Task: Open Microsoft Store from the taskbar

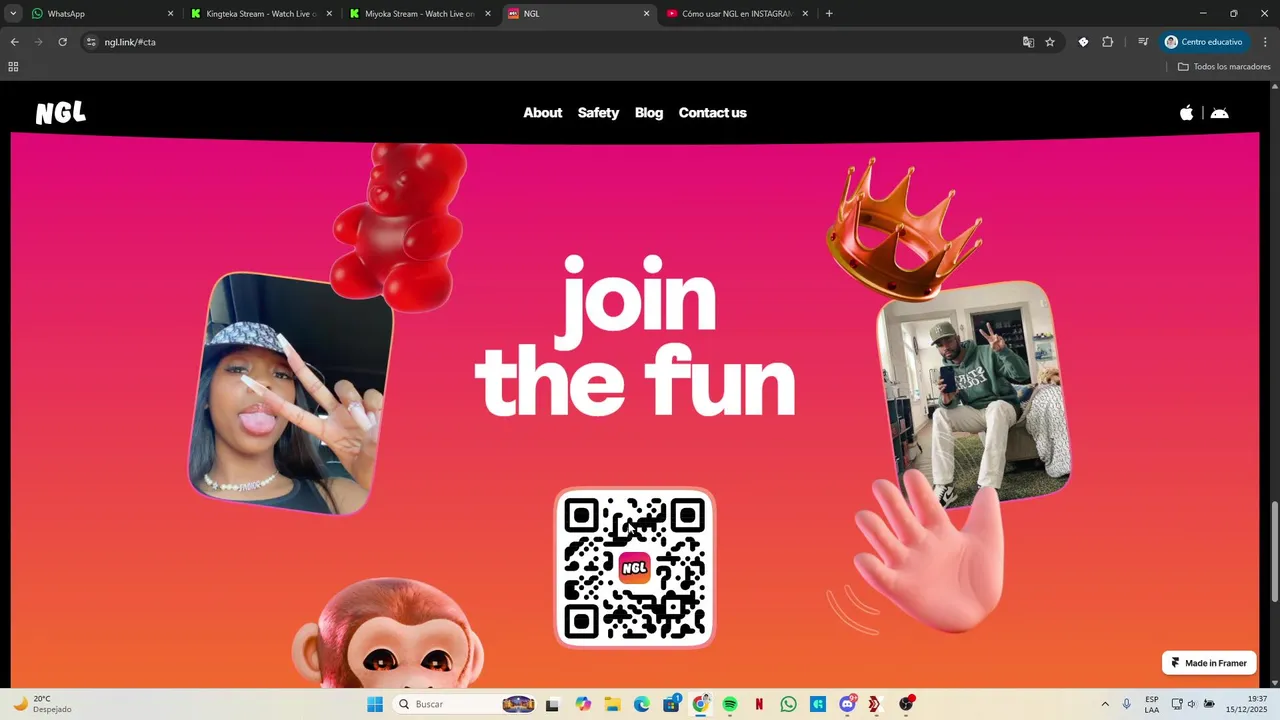Action: (671, 704)
